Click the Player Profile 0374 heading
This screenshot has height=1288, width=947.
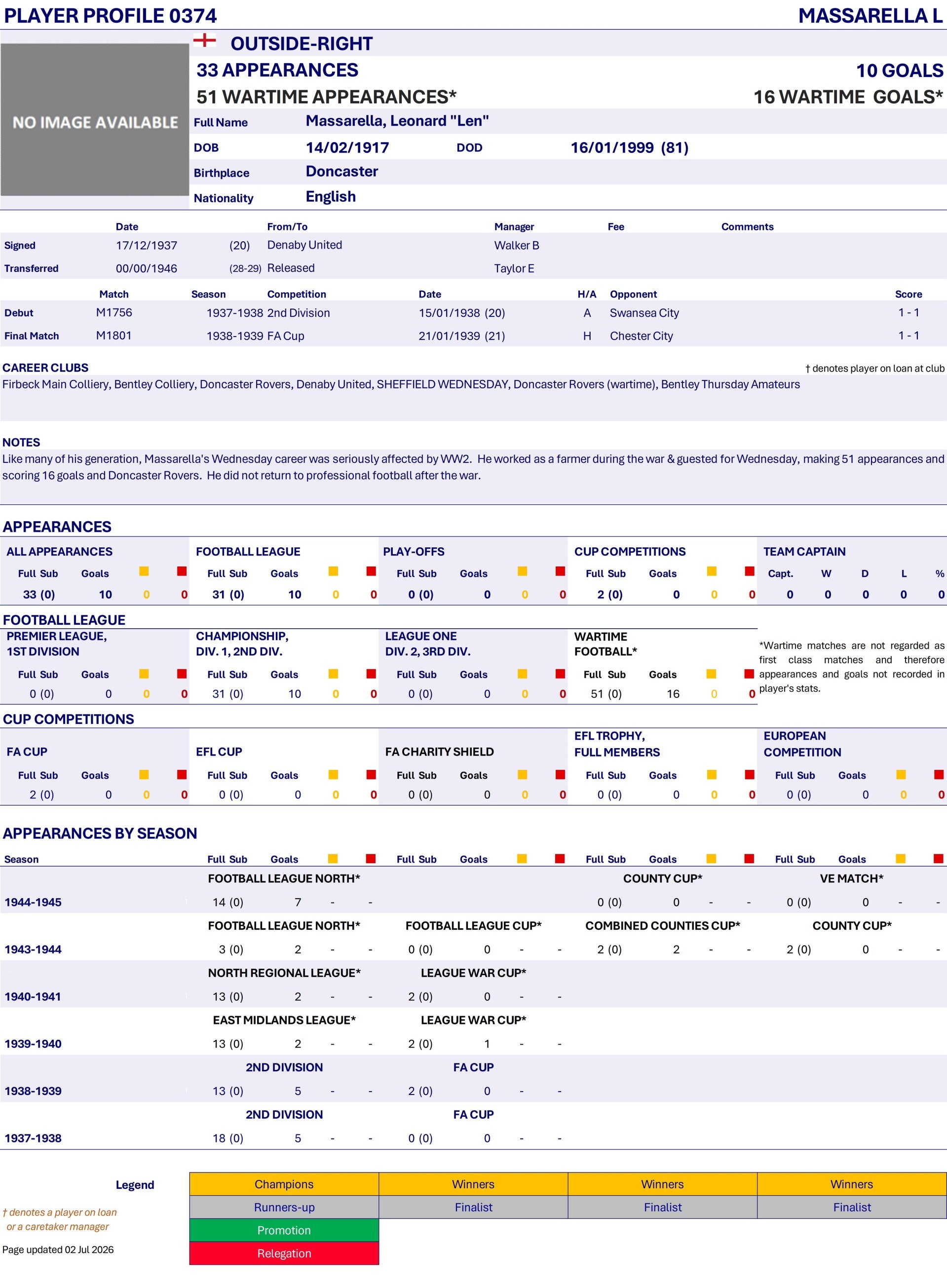click(111, 15)
